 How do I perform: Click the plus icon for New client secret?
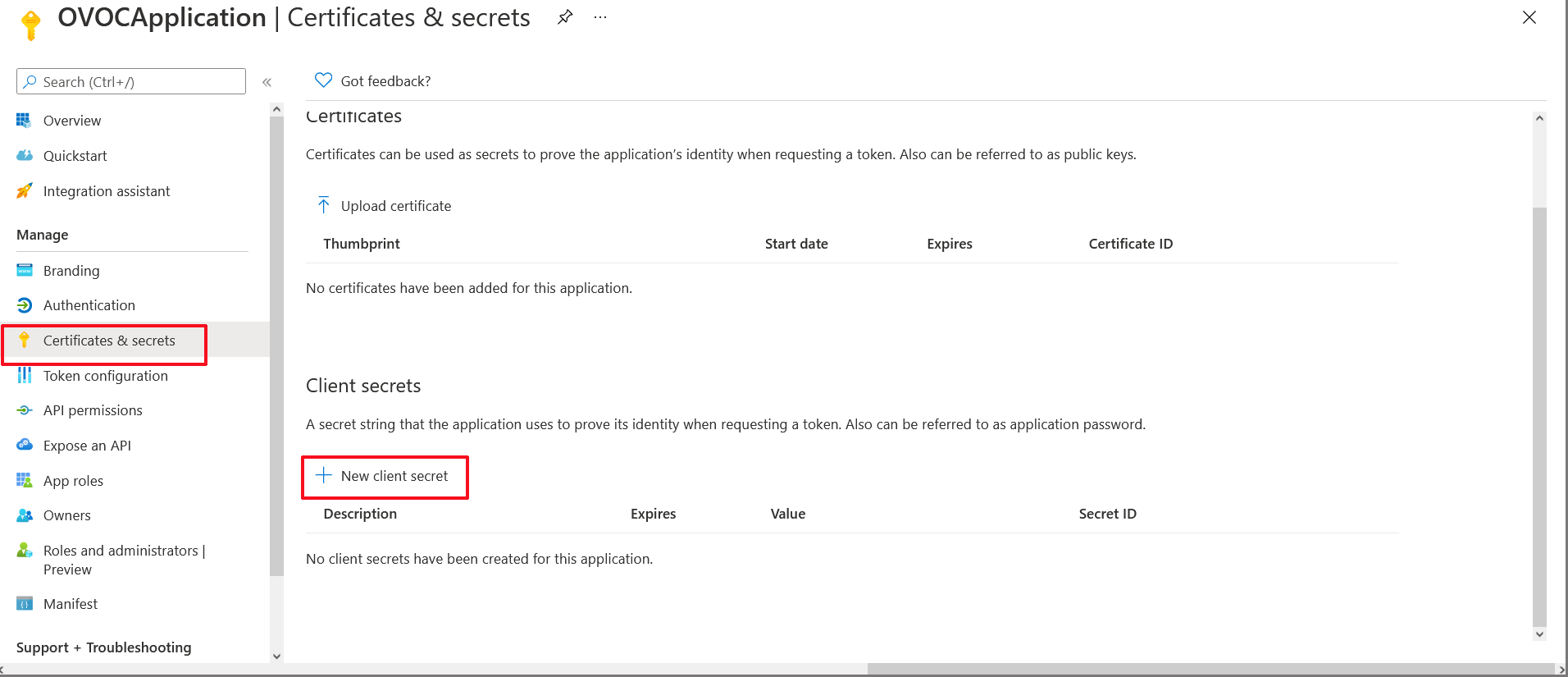tap(324, 476)
